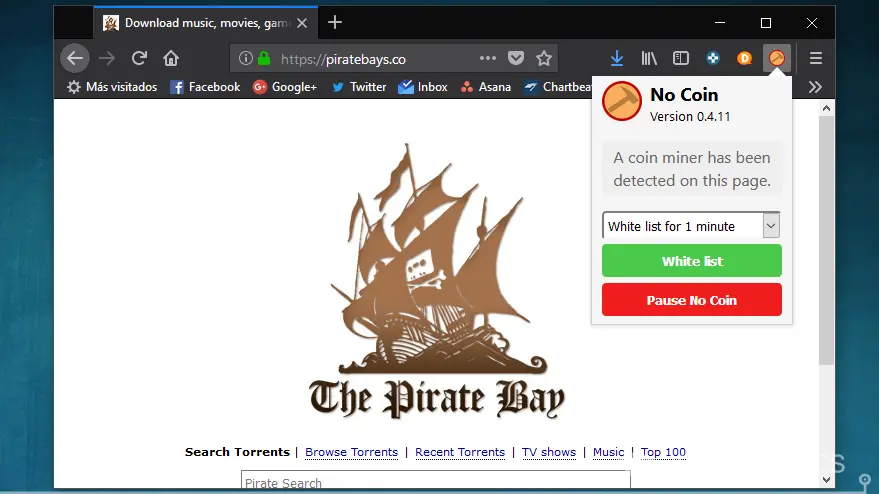Click scrollbar down arrow
Screen dimensions: 879x494
click(826, 480)
